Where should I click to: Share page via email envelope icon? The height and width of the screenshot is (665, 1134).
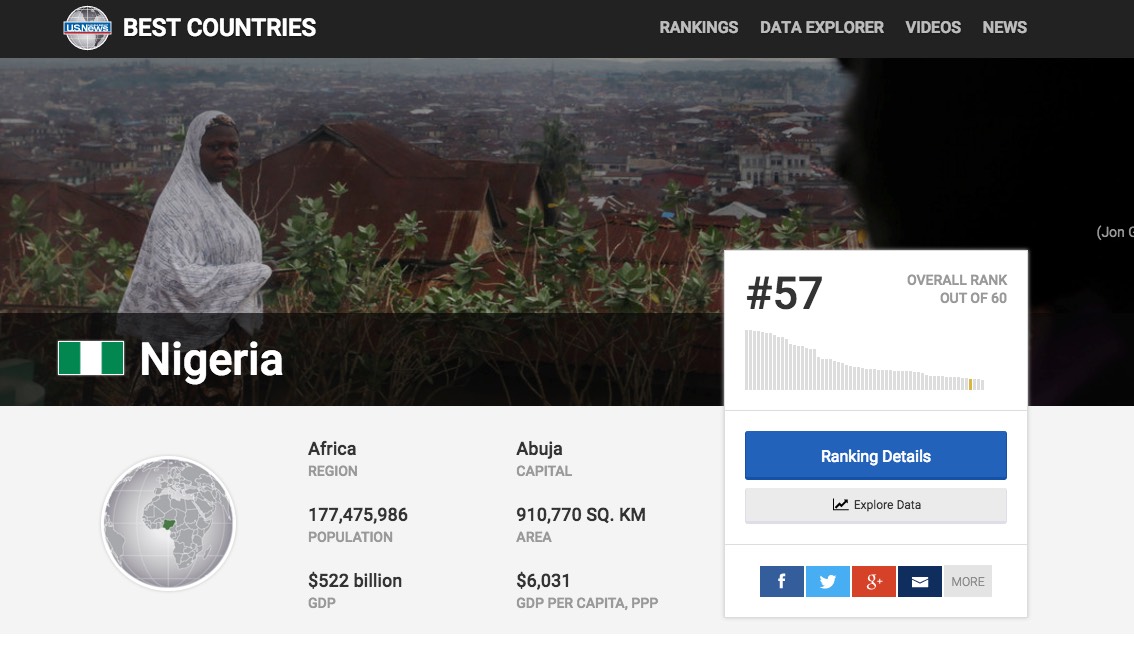[x=919, y=581]
